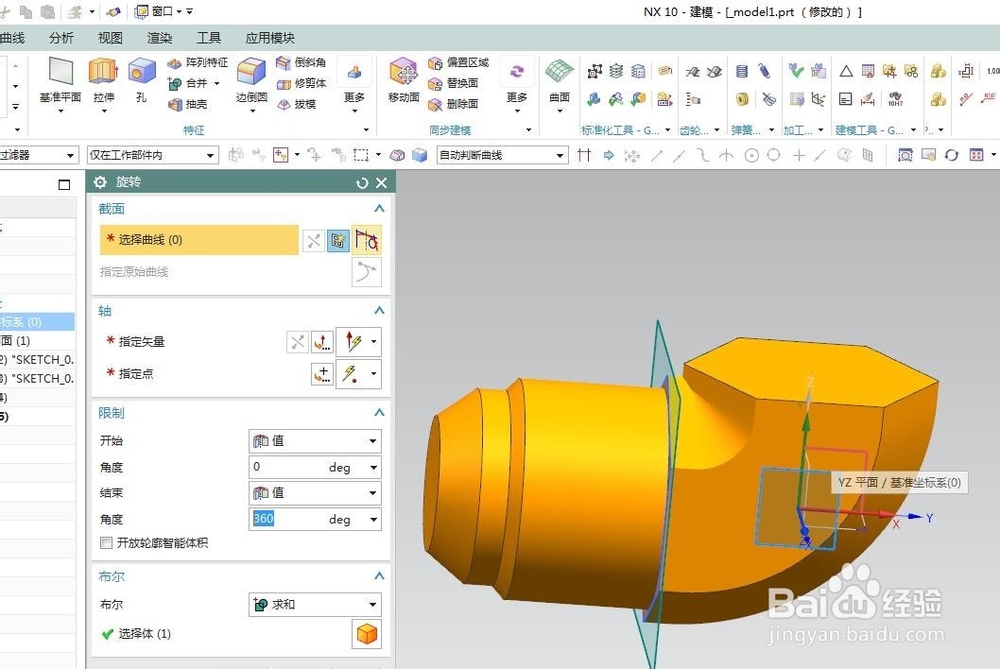
Task: Click the 基准平面 datum plane icon
Action: (x=61, y=71)
